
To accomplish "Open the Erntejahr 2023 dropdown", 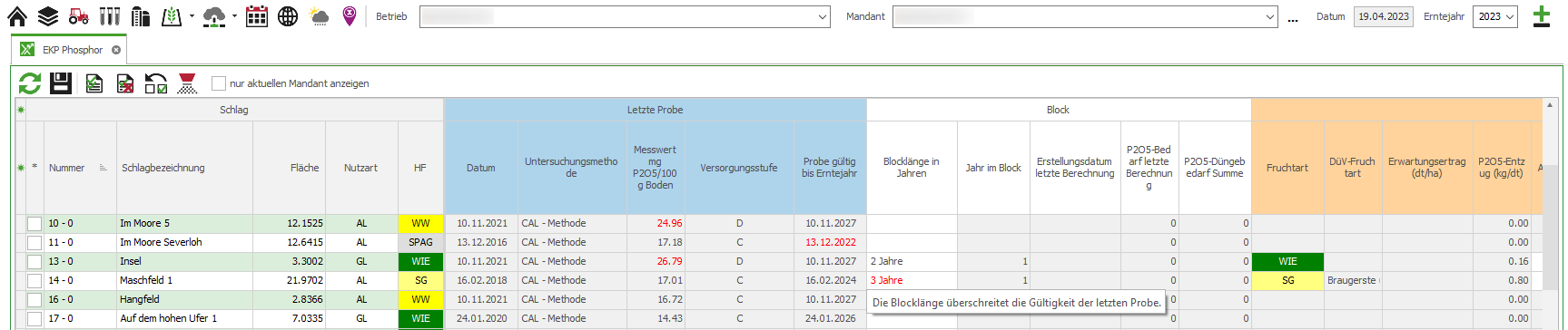I will point(1496,16).
